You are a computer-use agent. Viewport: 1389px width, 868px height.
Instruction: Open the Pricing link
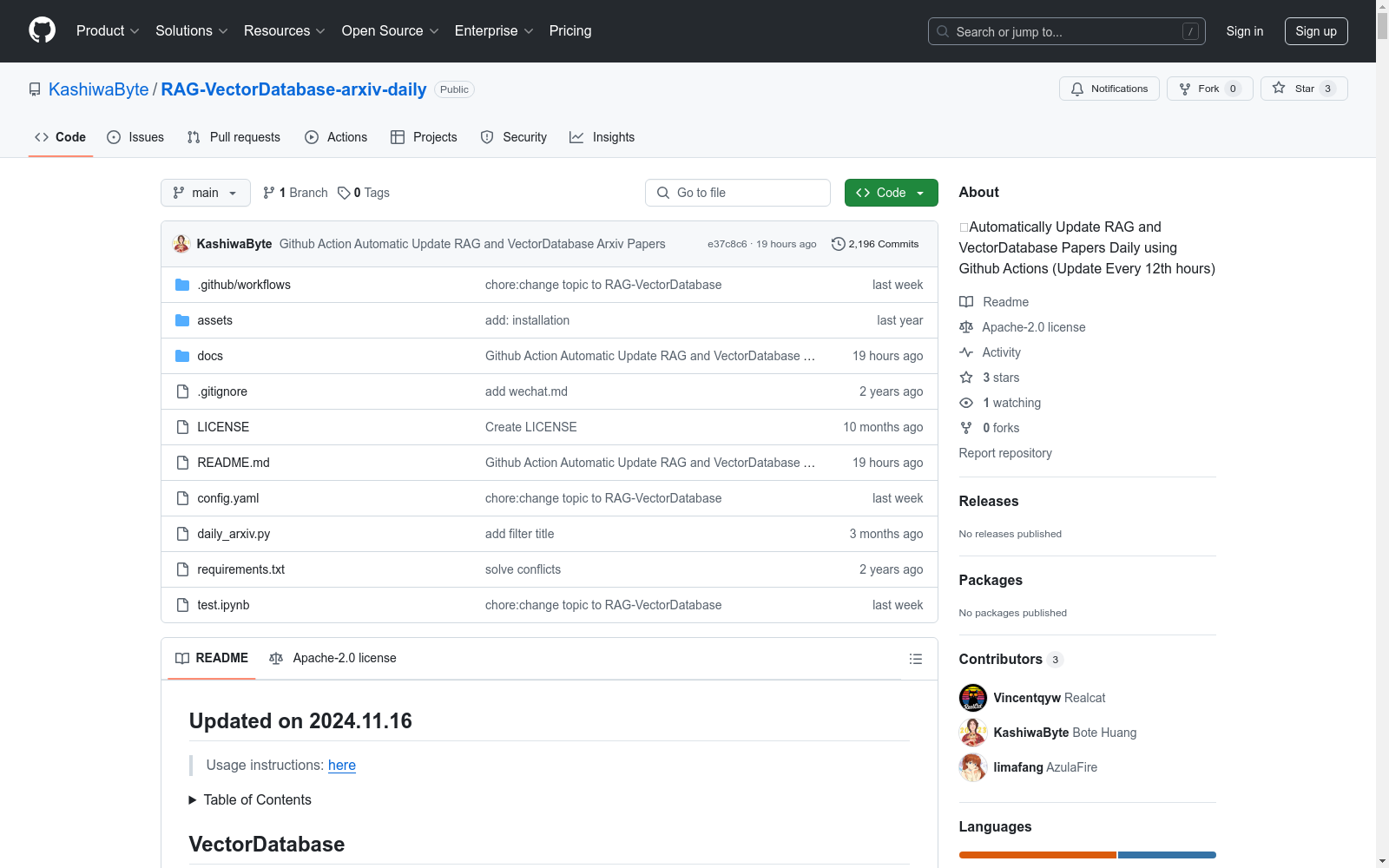point(570,31)
